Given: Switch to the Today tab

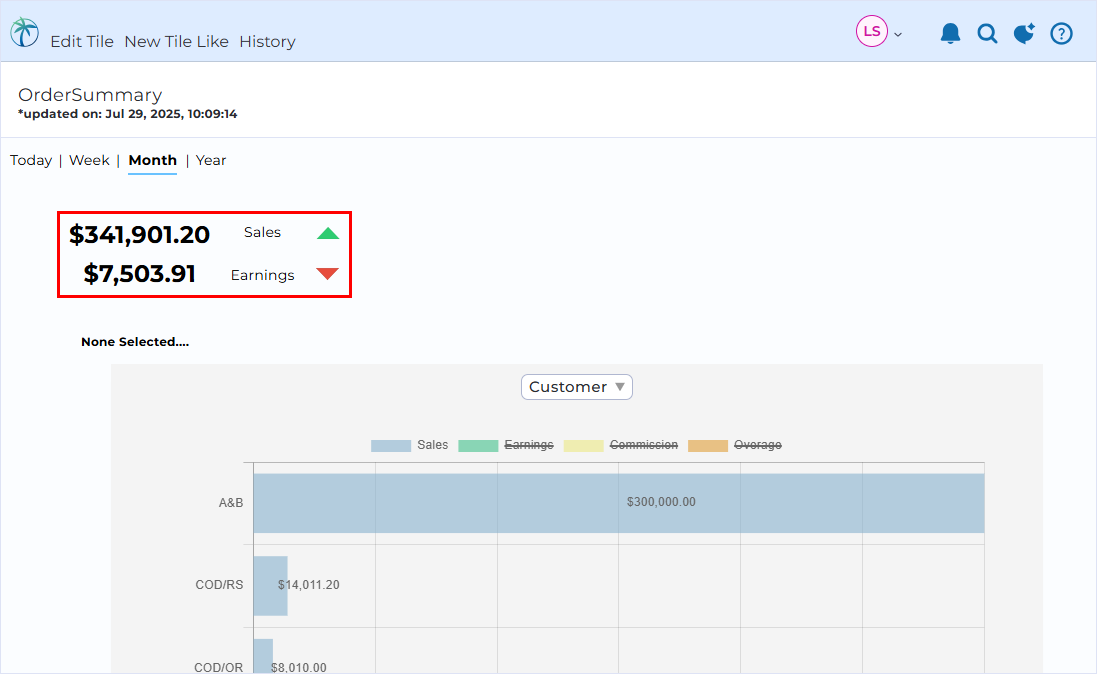Looking at the screenshot, I should click(31, 160).
